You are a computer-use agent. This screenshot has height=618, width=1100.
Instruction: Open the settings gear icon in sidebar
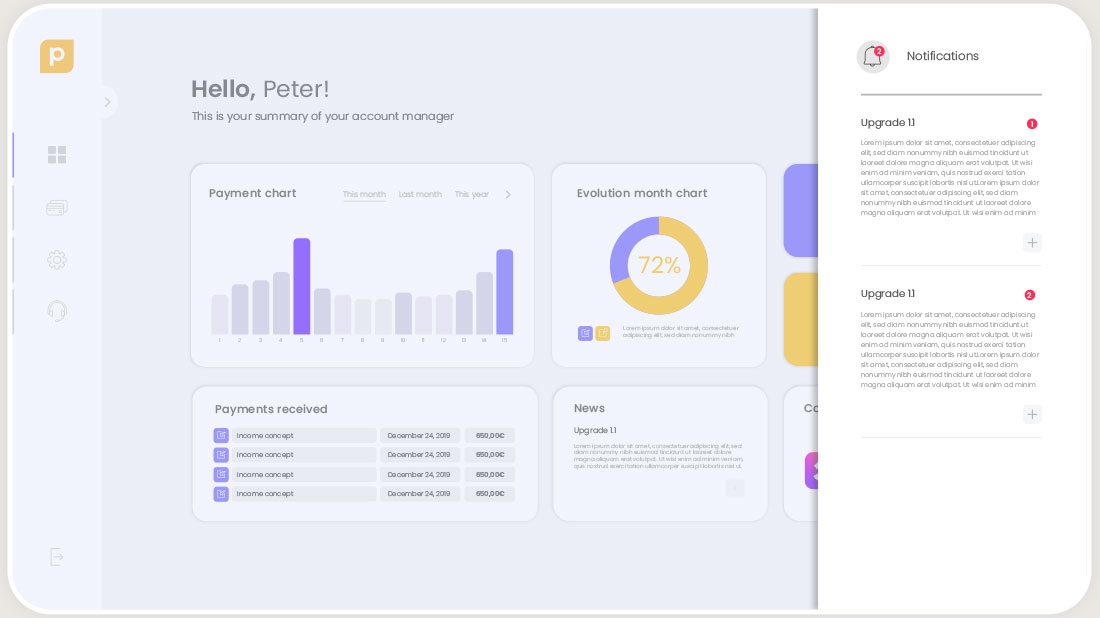57,260
